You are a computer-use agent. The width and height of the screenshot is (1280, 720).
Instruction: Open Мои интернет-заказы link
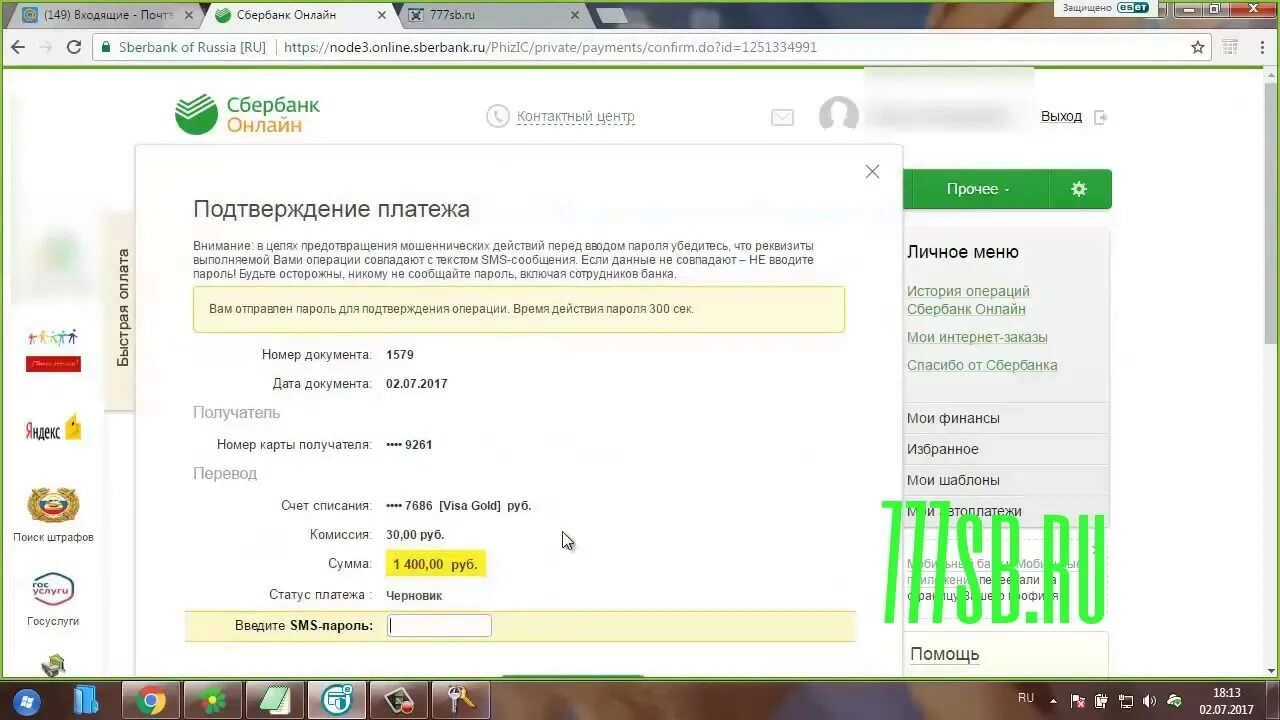977,337
